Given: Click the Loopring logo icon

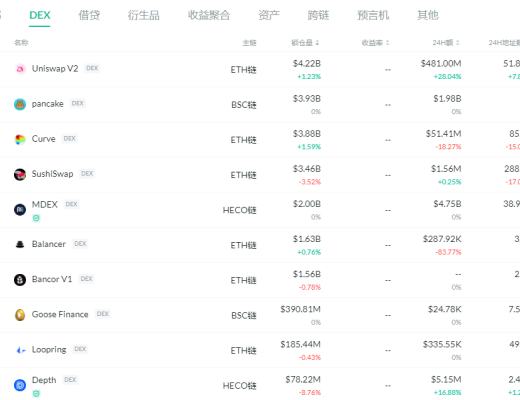Looking at the screenshot, I should click(21, 350).
